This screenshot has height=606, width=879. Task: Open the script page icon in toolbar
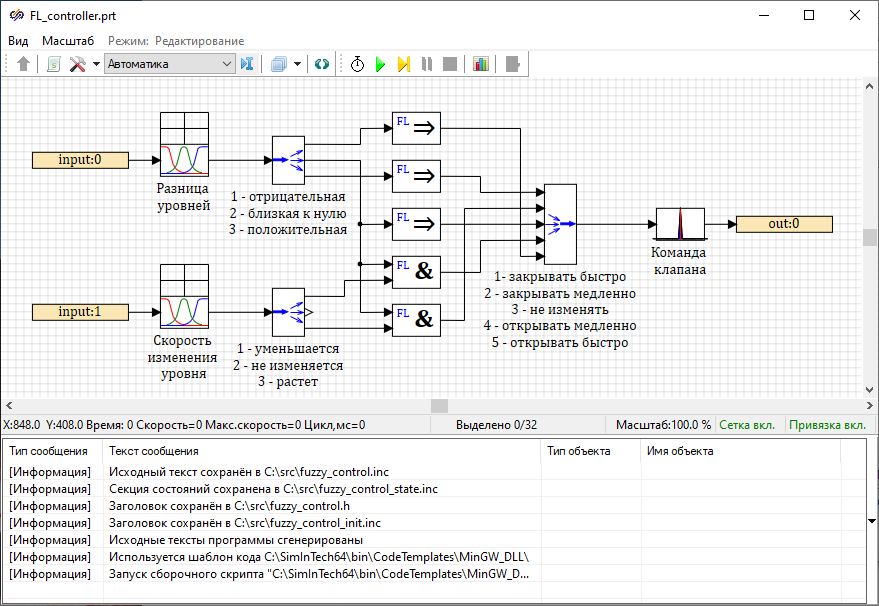(x=54, y=64)
